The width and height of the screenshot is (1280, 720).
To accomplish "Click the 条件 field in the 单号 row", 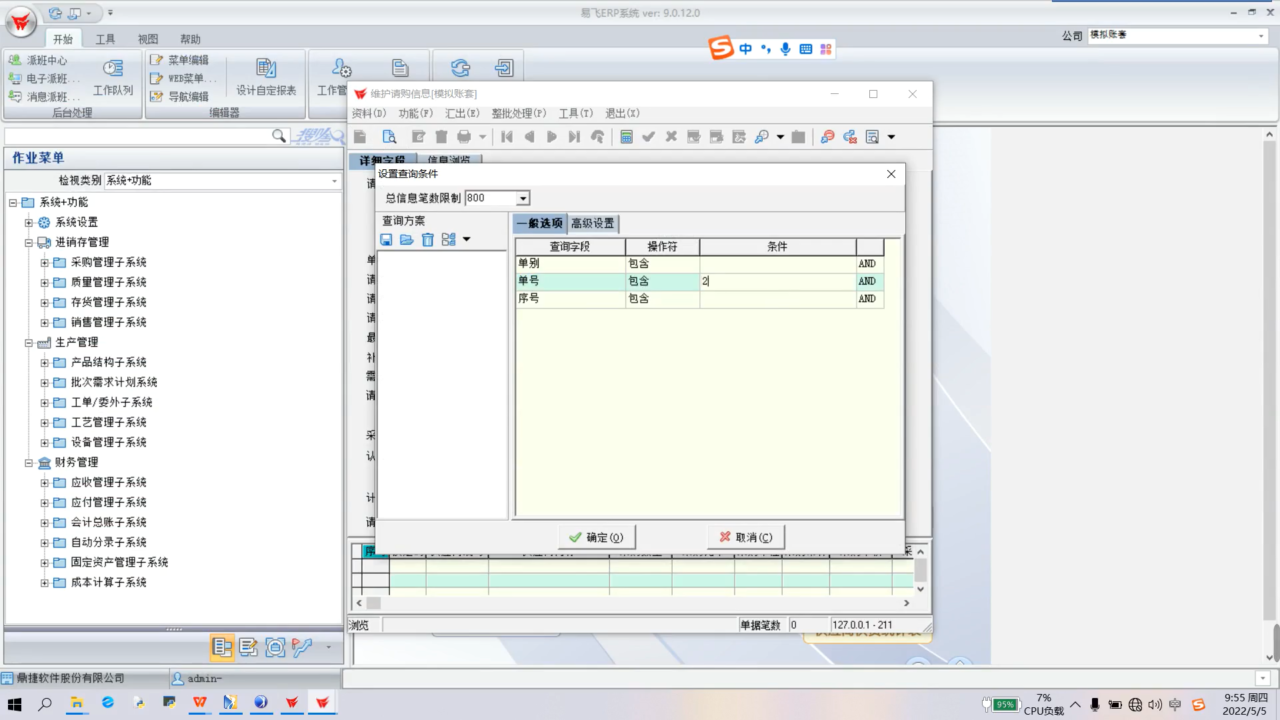I will 777,282.
